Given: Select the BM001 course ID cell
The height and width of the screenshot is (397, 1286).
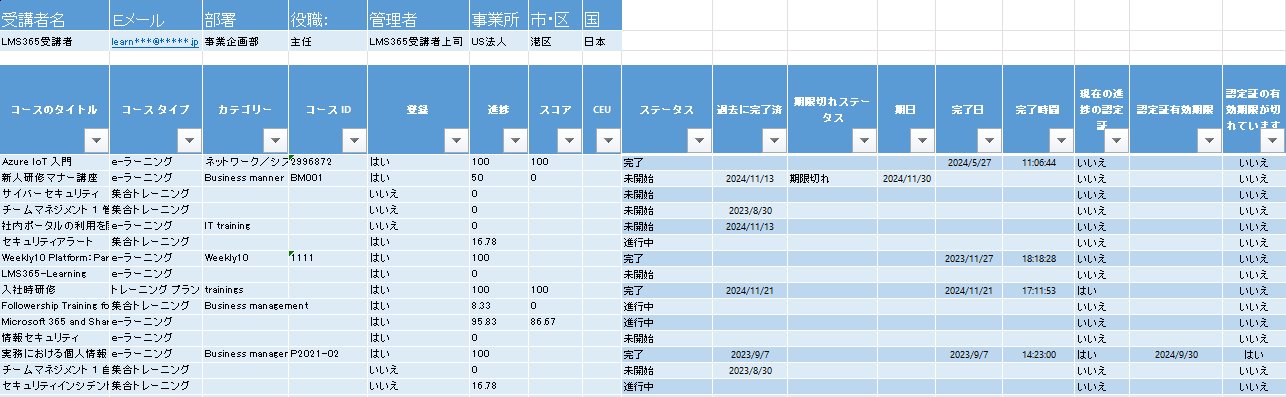Looking at the screenshot, I should click(x=328, y=177).
